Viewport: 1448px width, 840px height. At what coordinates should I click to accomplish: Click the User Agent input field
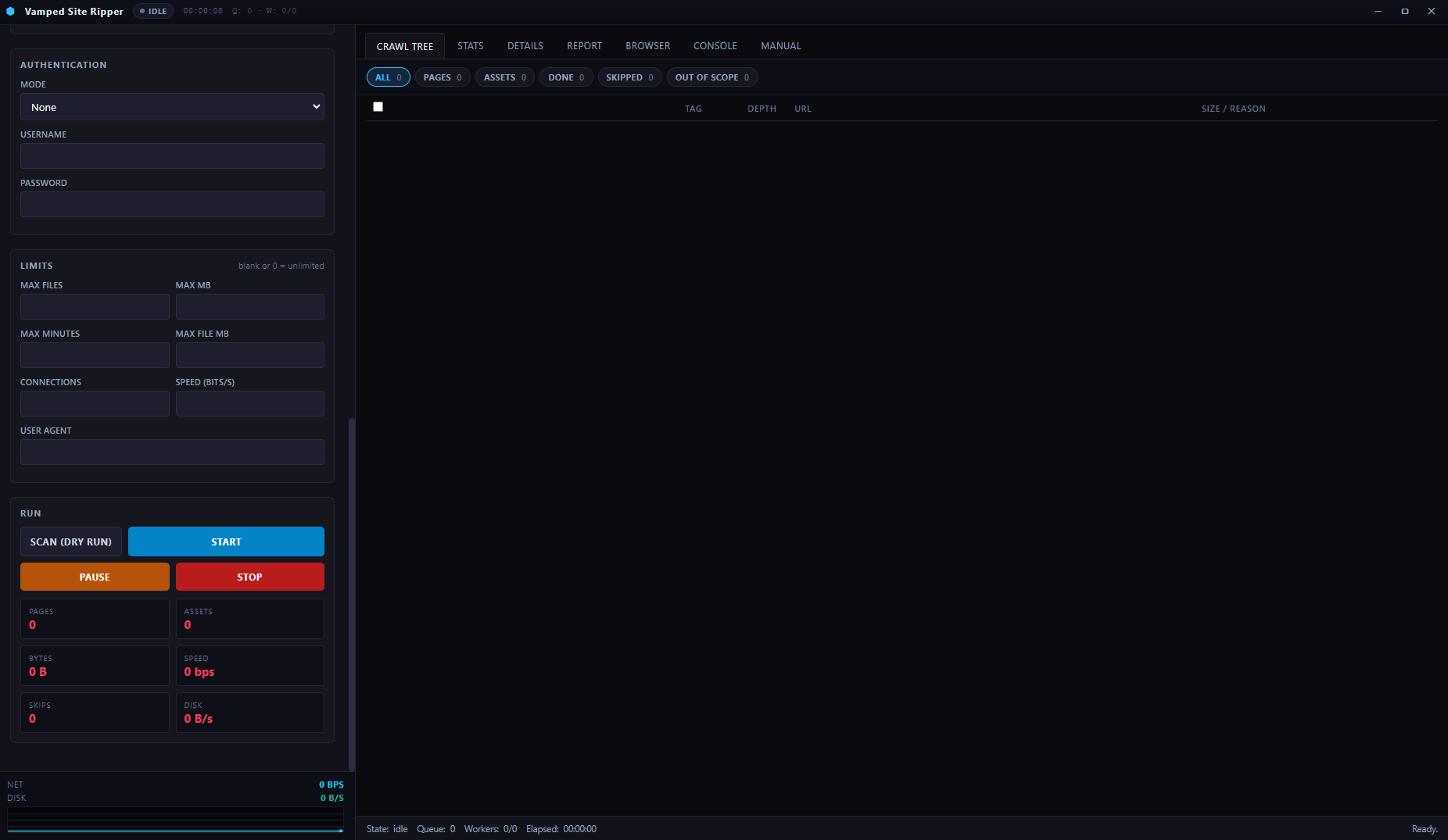tap(172, 452)
